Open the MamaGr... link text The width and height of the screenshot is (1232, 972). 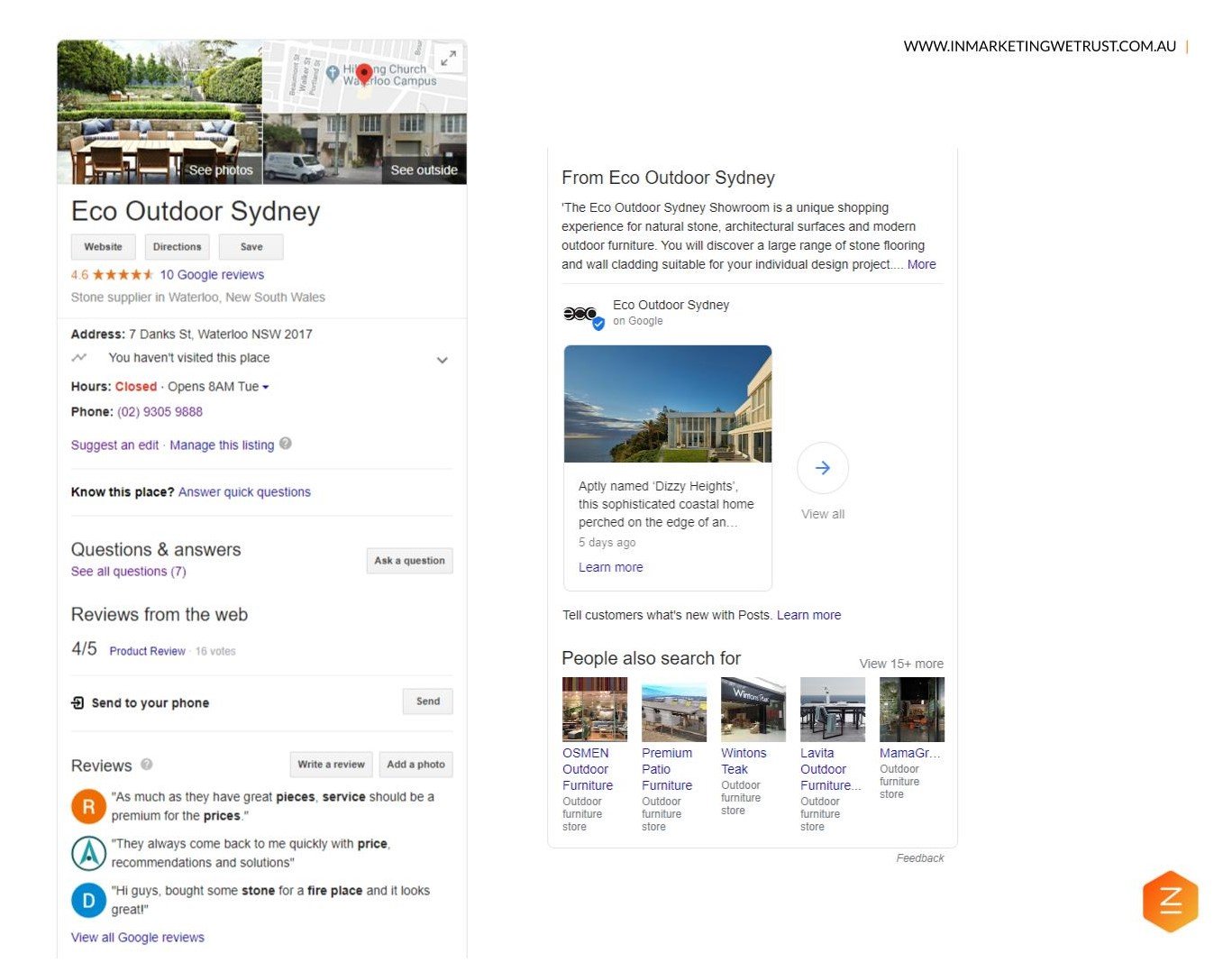(909, 754)
